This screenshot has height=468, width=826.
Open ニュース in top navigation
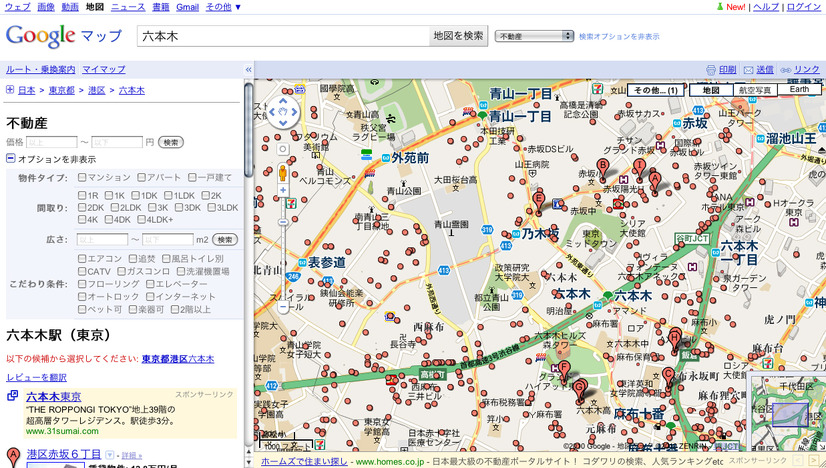pos(128,7)
